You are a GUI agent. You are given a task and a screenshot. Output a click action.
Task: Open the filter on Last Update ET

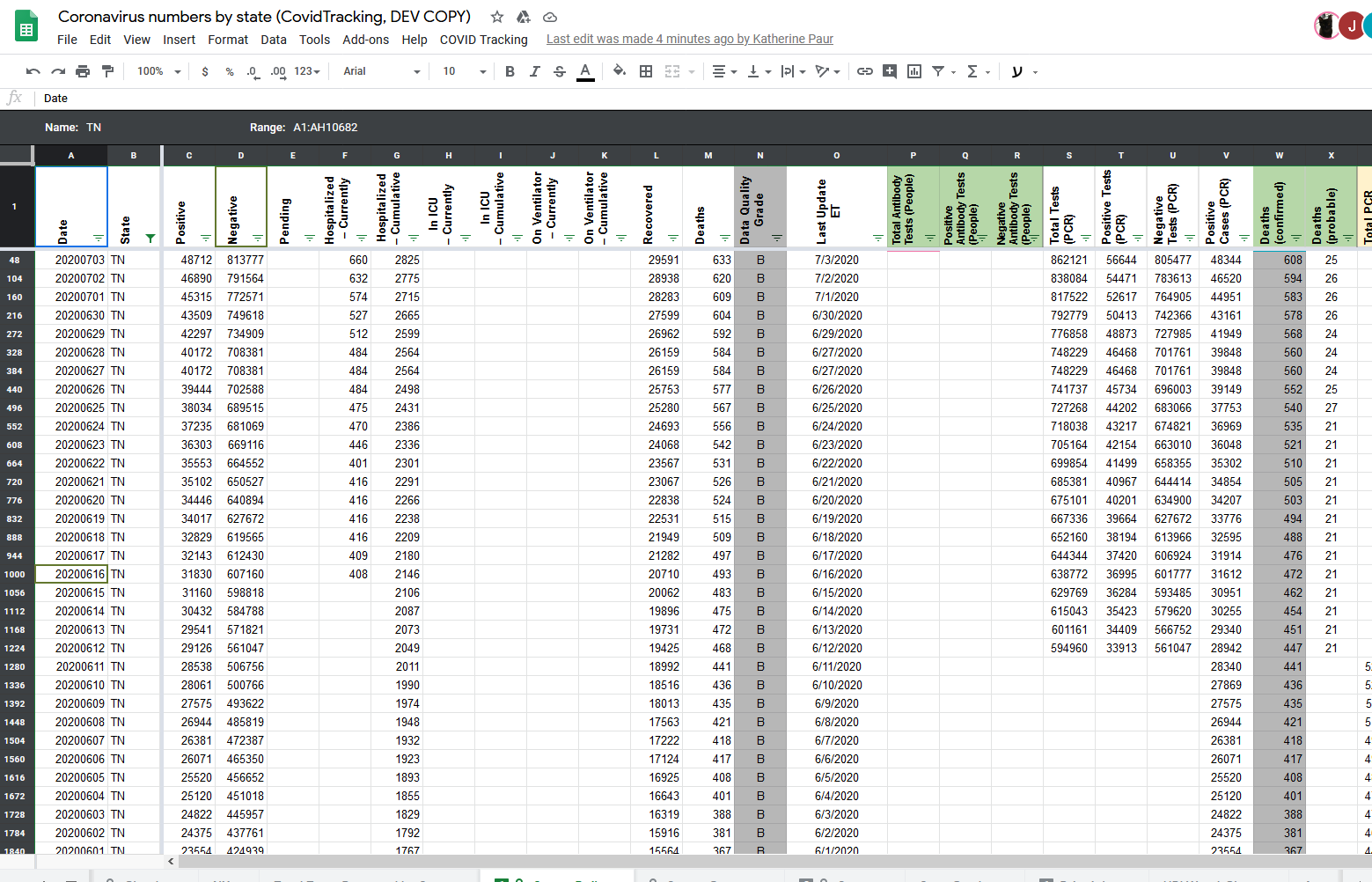point(878,239)
